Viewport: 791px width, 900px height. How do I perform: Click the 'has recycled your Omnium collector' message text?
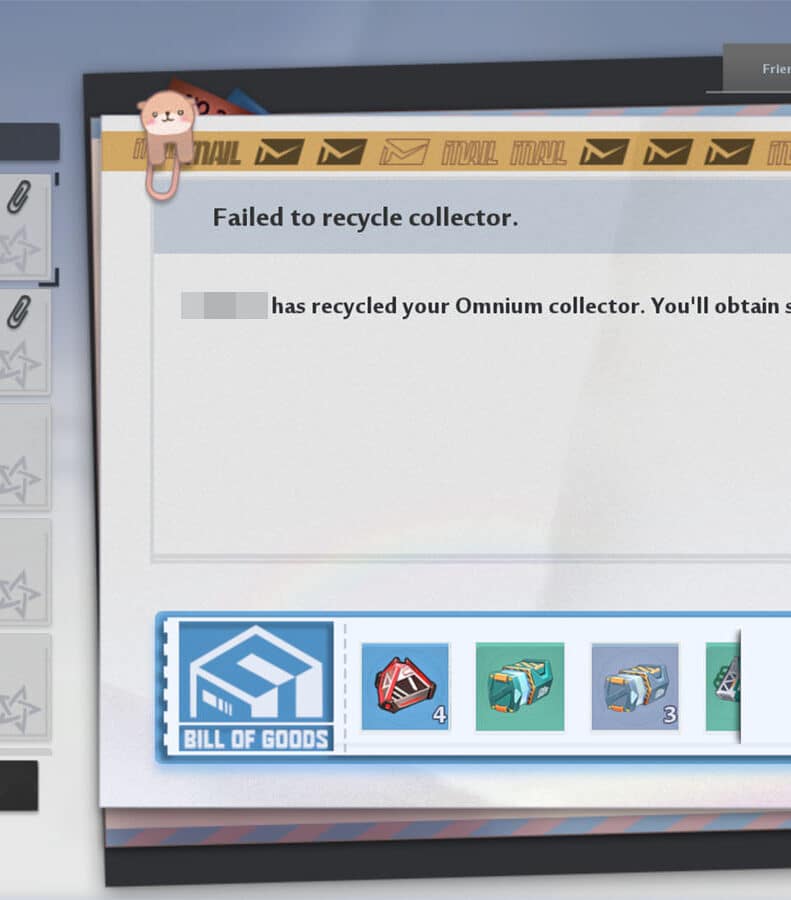pyautogui.click(x=531, y=306)
